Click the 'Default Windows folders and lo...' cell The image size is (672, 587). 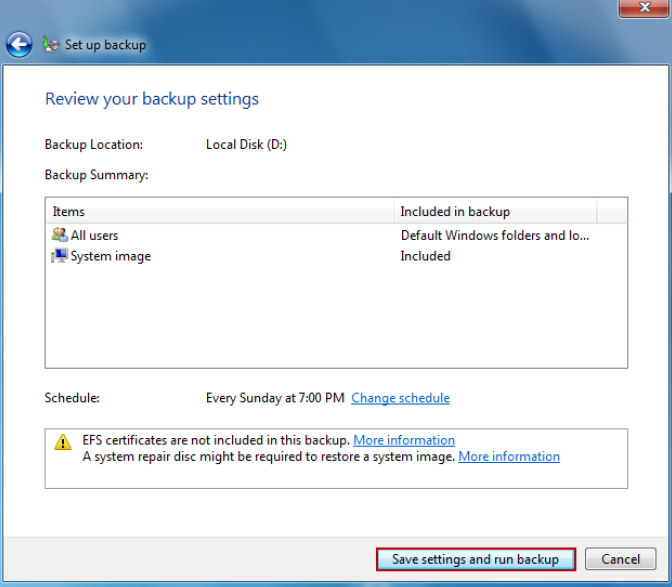[x=495, y=235]
